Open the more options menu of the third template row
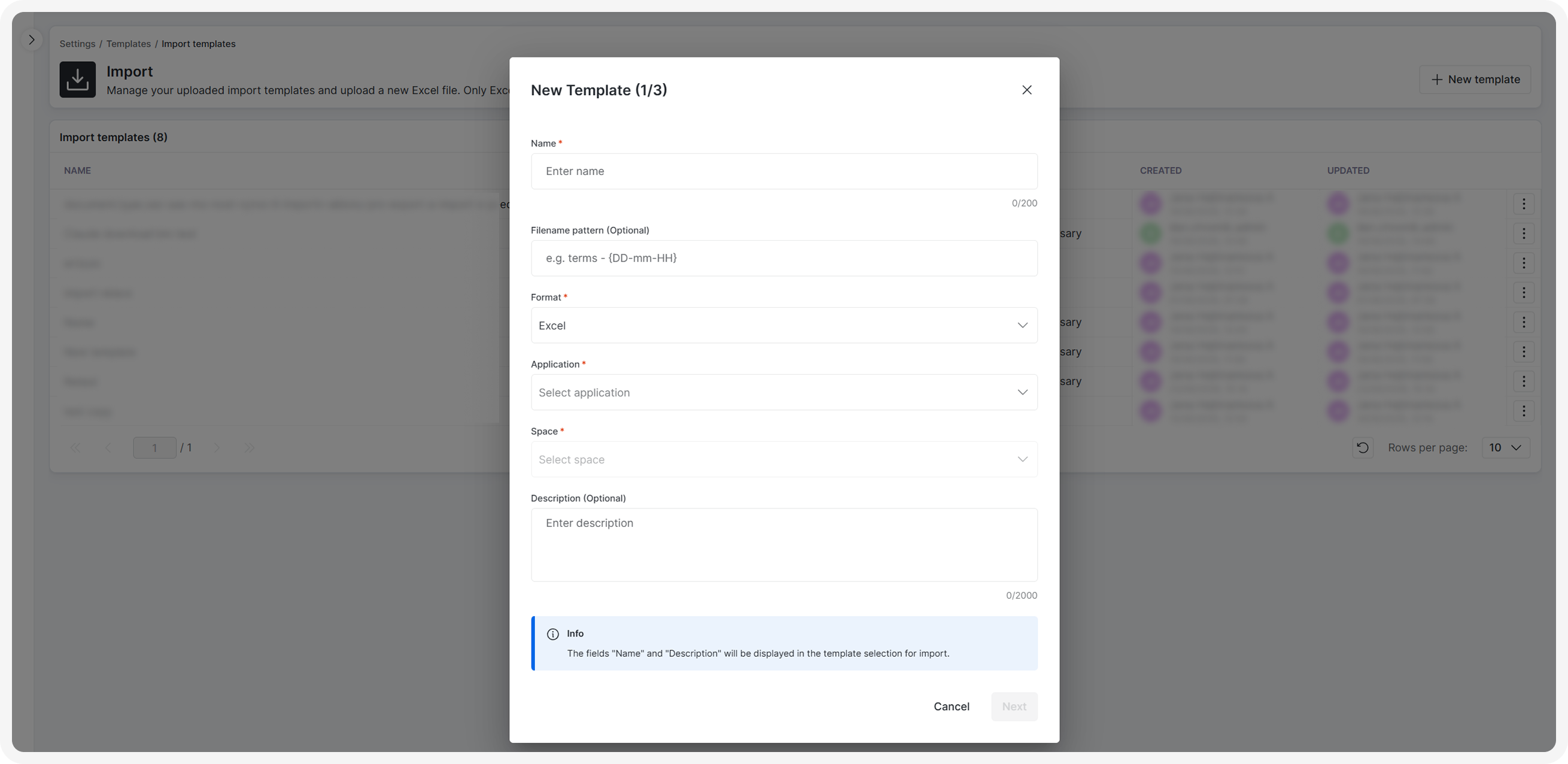The image size is (1568, 764). click(1524, 263)
